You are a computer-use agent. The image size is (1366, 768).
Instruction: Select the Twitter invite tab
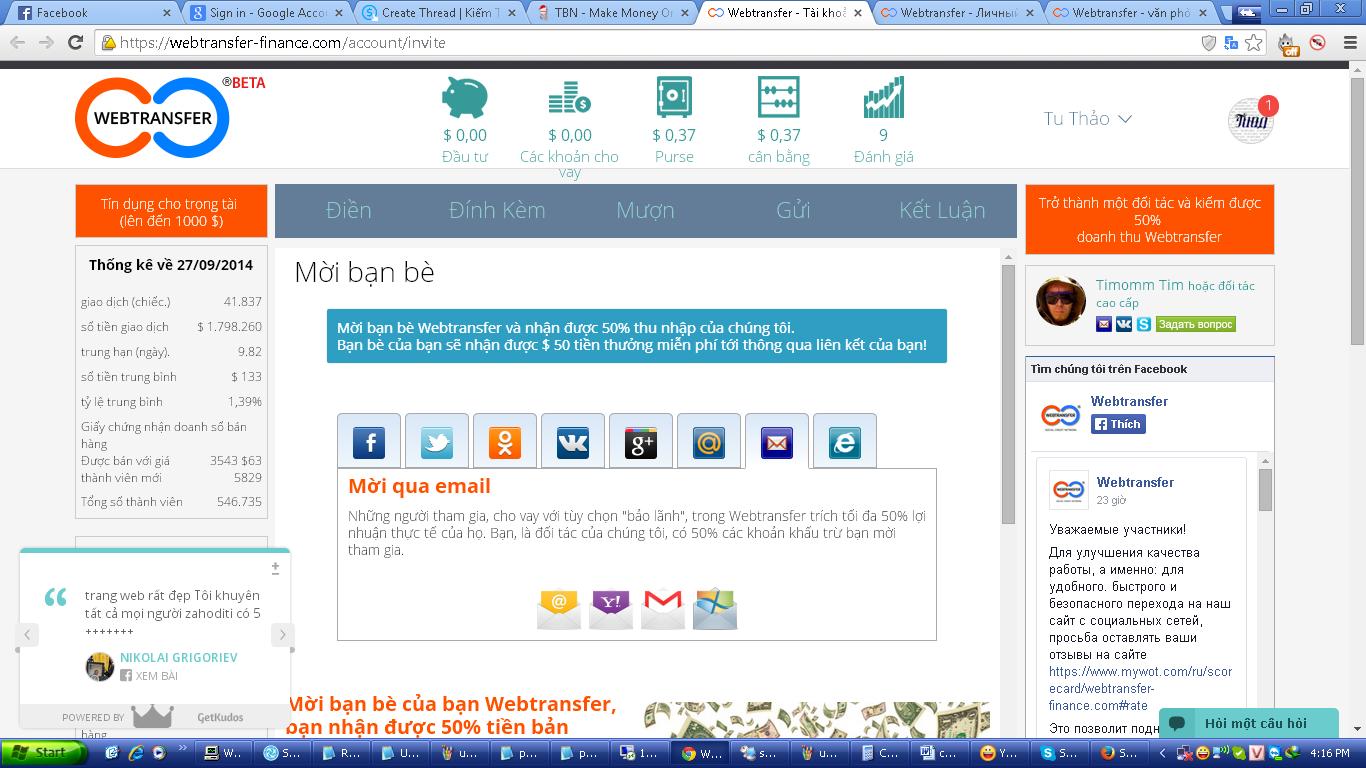click(437, 441)
